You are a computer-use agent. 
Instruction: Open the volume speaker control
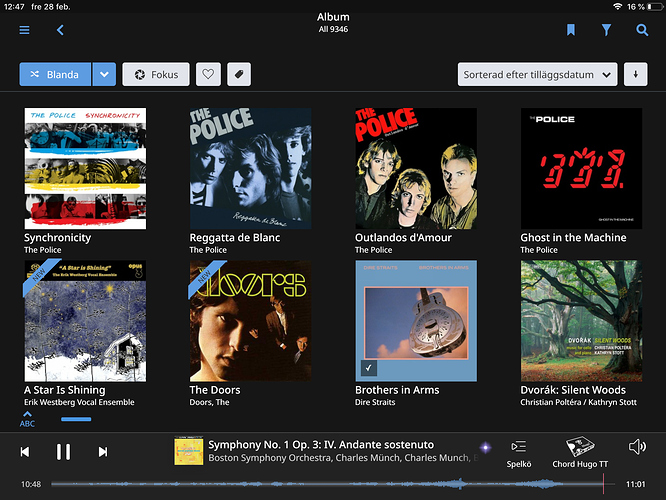(x=637, y=447)
